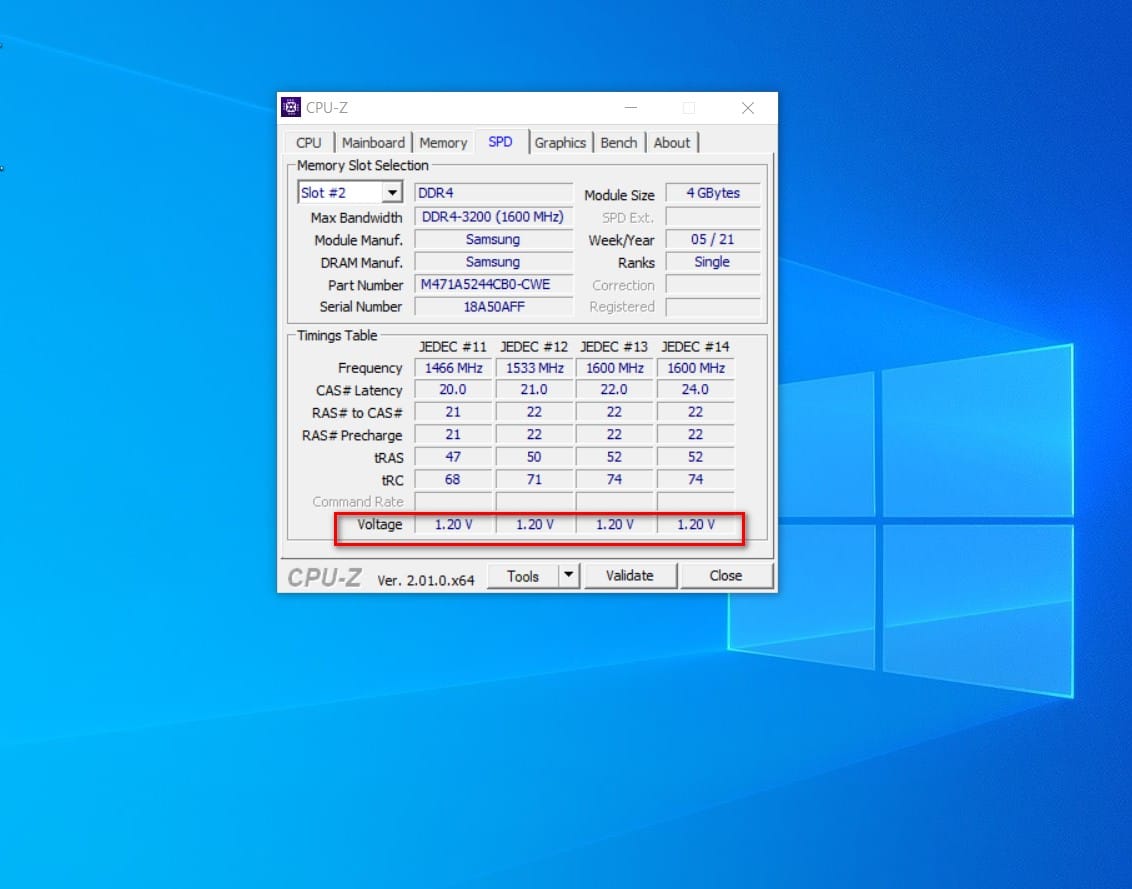Viewport: 1132px width, 889px height.
Task: Click the CAS# Latency value 24.0
Action: pos(695,390)
